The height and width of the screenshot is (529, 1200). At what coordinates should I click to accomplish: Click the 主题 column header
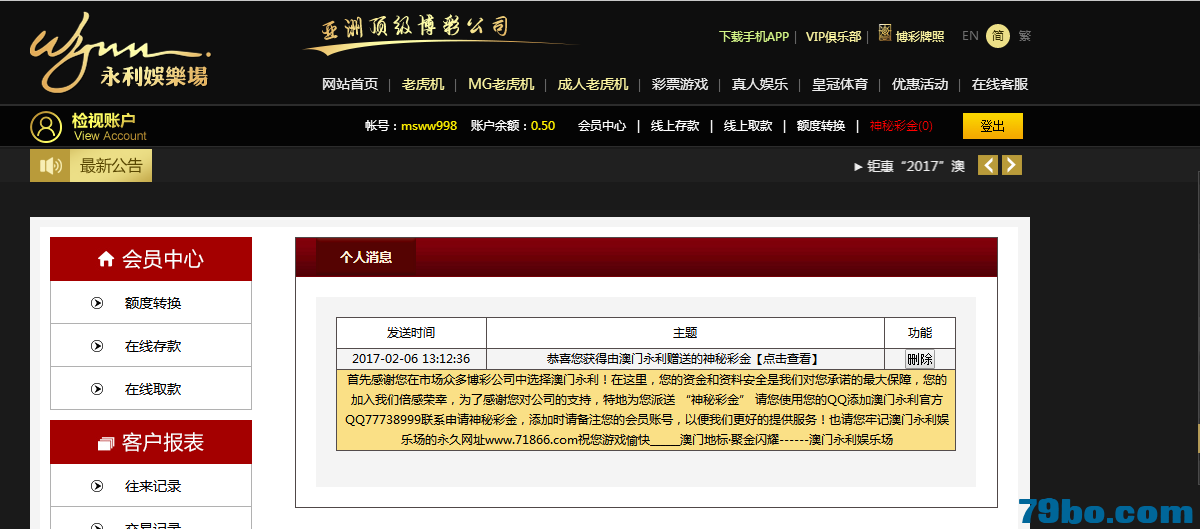[685, 333]
